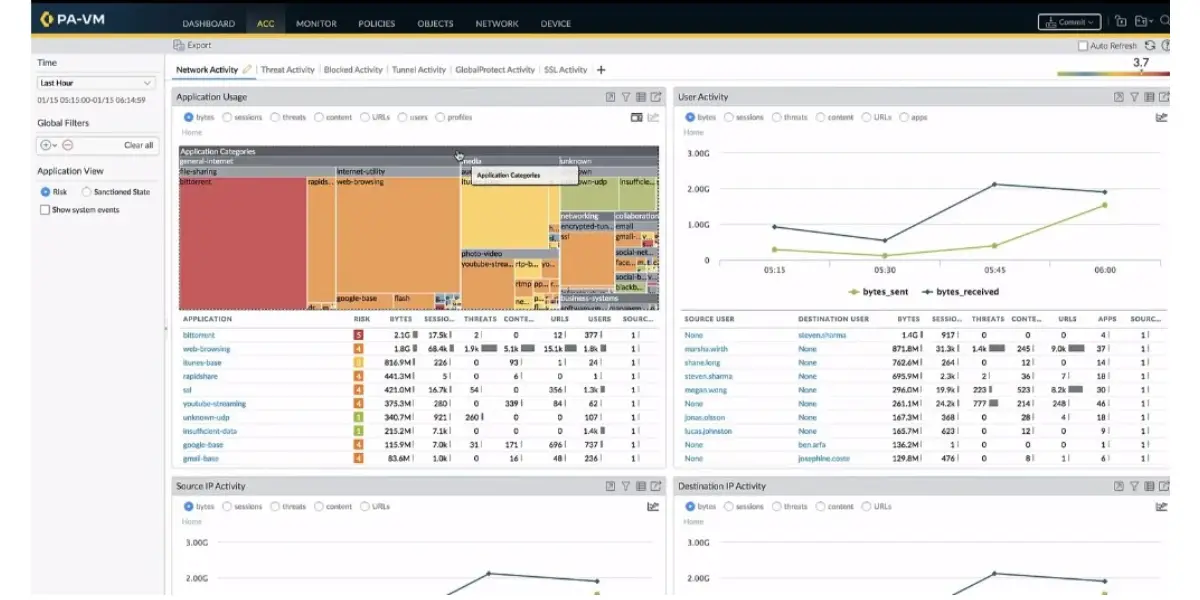
Task: Click the 3.7 risk meter color bar
Action: click(x=1113, y=73)
